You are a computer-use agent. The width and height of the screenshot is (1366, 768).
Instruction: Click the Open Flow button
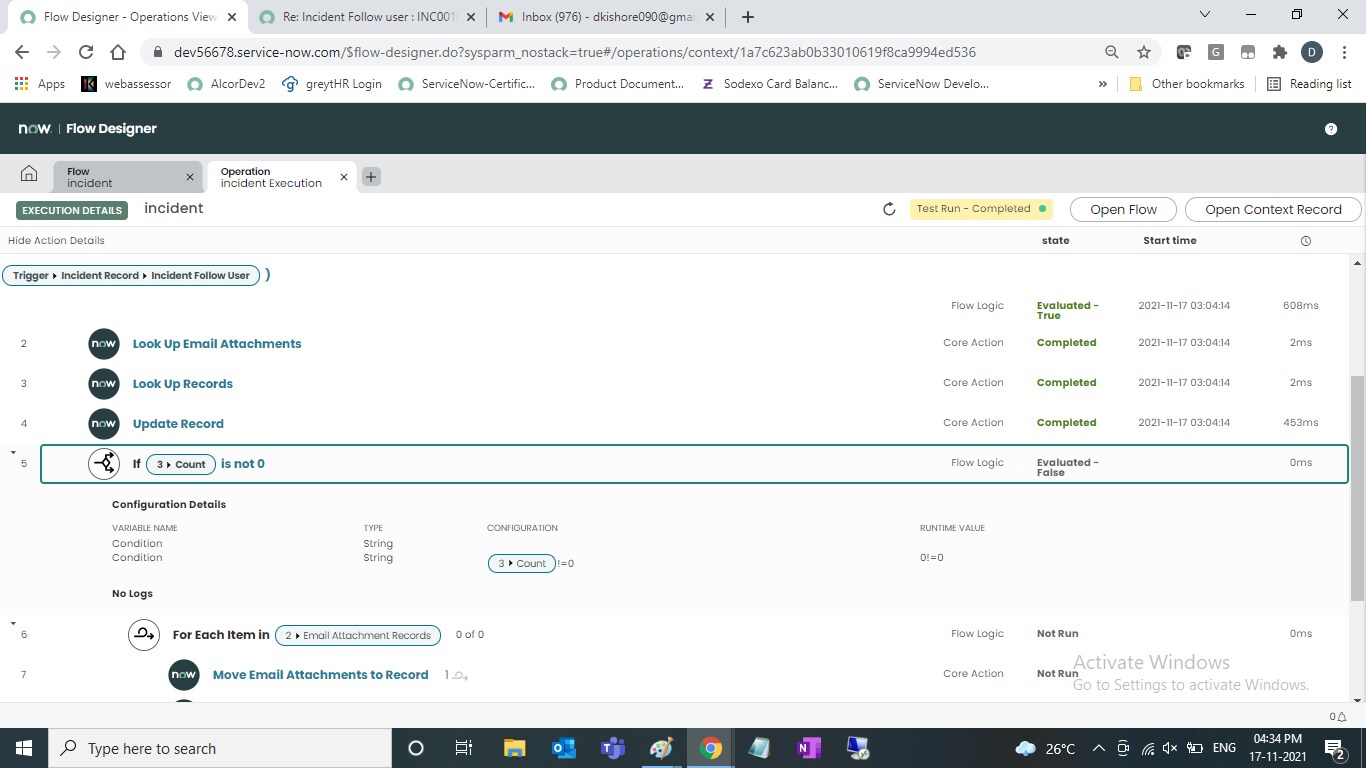(x=1124, y=209)
